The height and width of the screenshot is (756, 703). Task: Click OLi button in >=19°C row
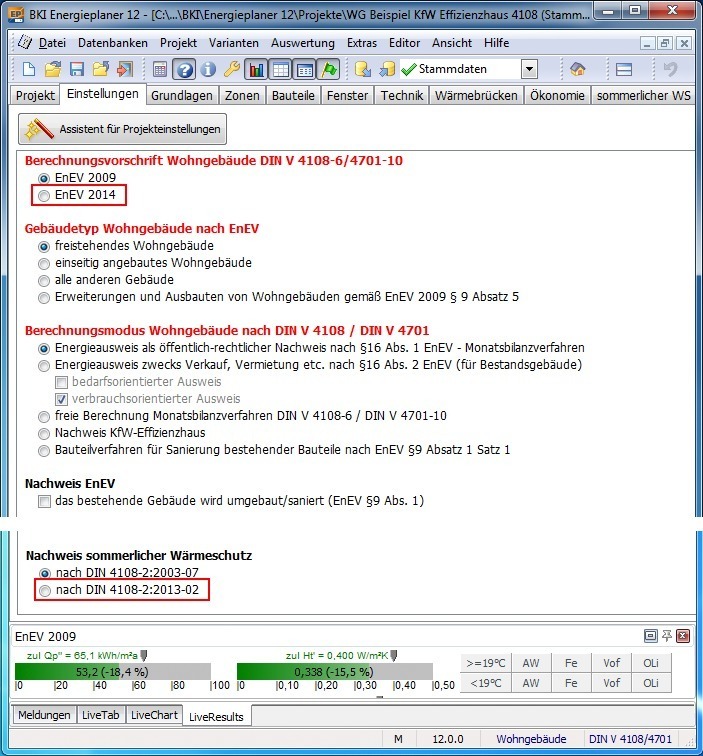tap(651, 663)
